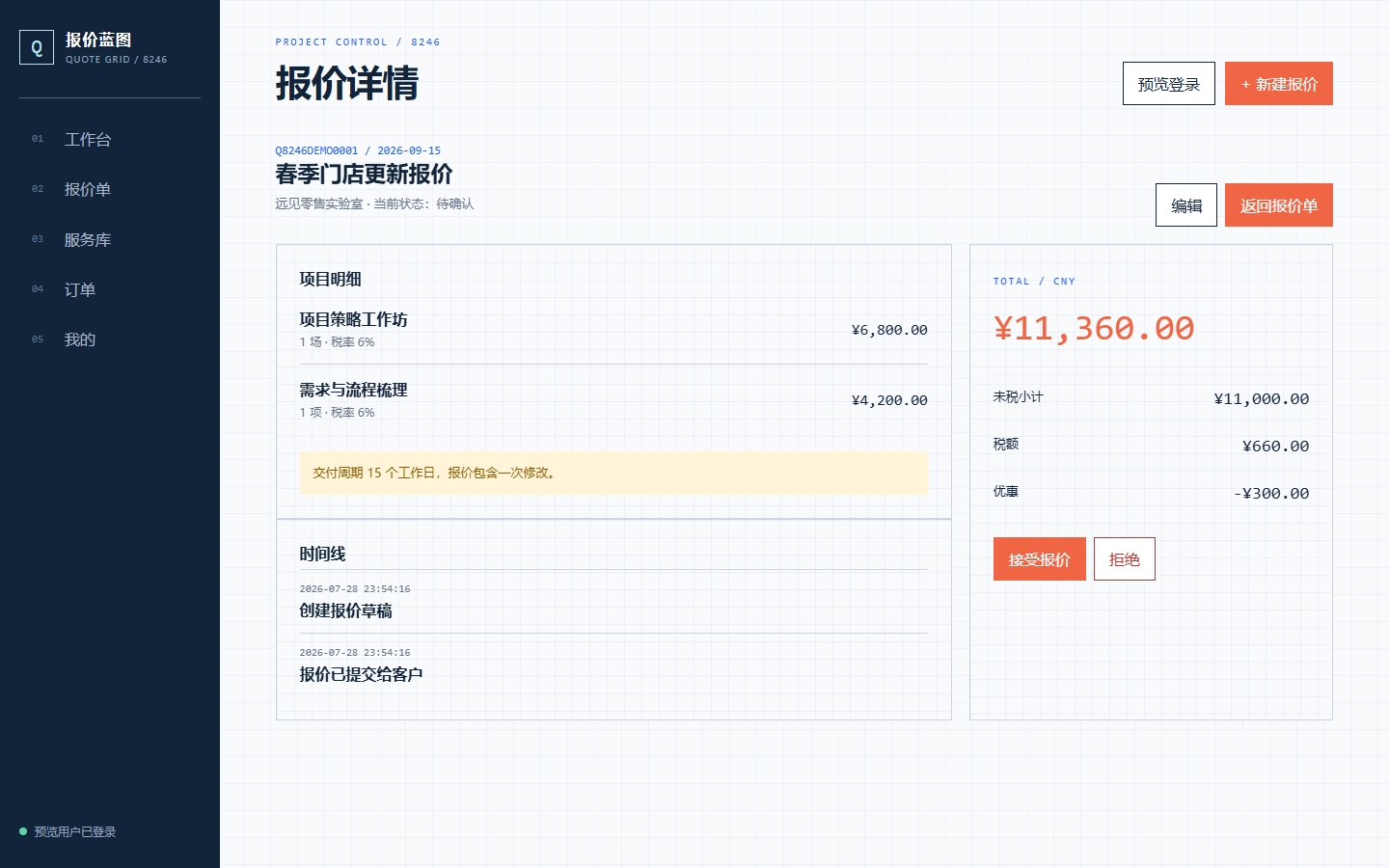Go to the 服务库 sidebar item
Image resolution: width=1389 pixels, height=868 pixels.
(x=110, y=239)
